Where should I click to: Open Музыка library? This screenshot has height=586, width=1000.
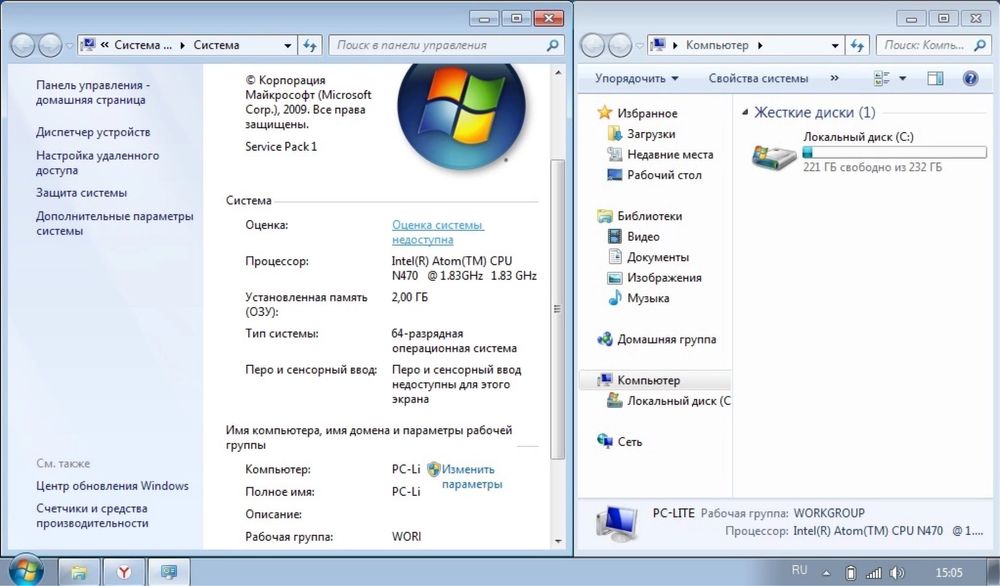click(x=638, y=298)
